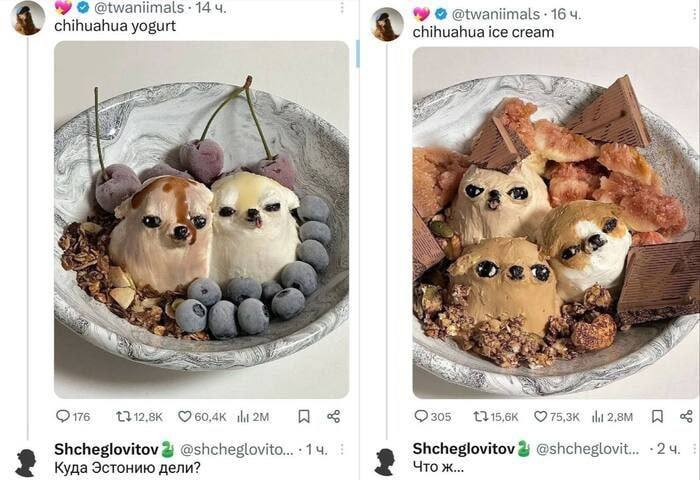View analytics of chihuahua yogurt tweet
The image size is (700, 480).
point(253,417)
